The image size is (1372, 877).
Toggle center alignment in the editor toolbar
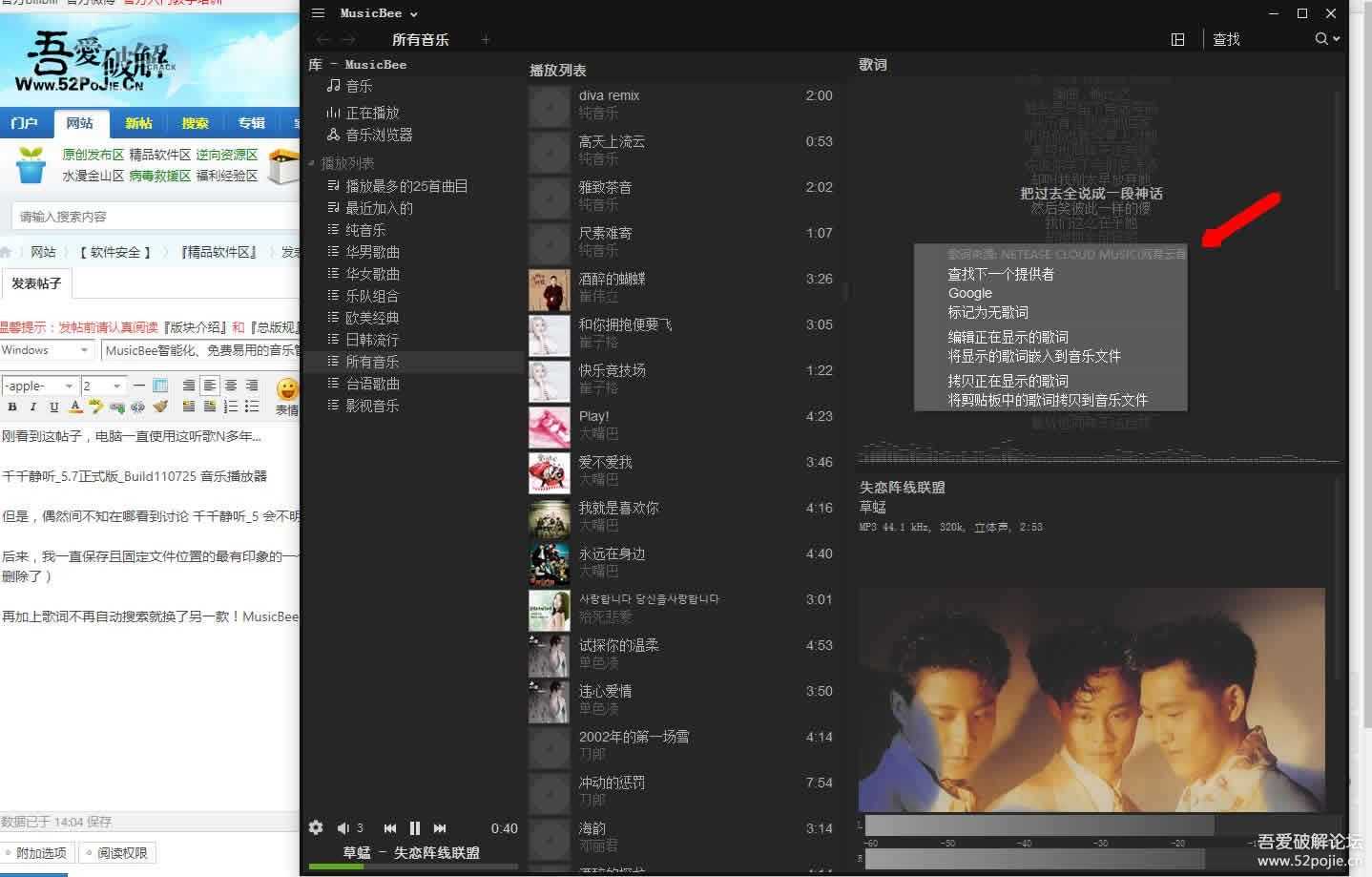[x=210, y=385]
